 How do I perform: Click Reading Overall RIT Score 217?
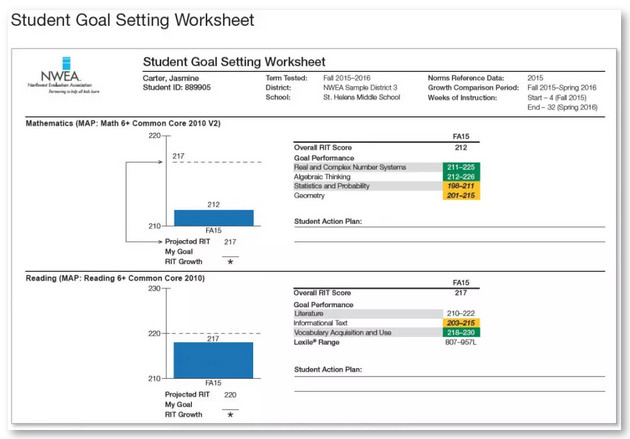461,293
